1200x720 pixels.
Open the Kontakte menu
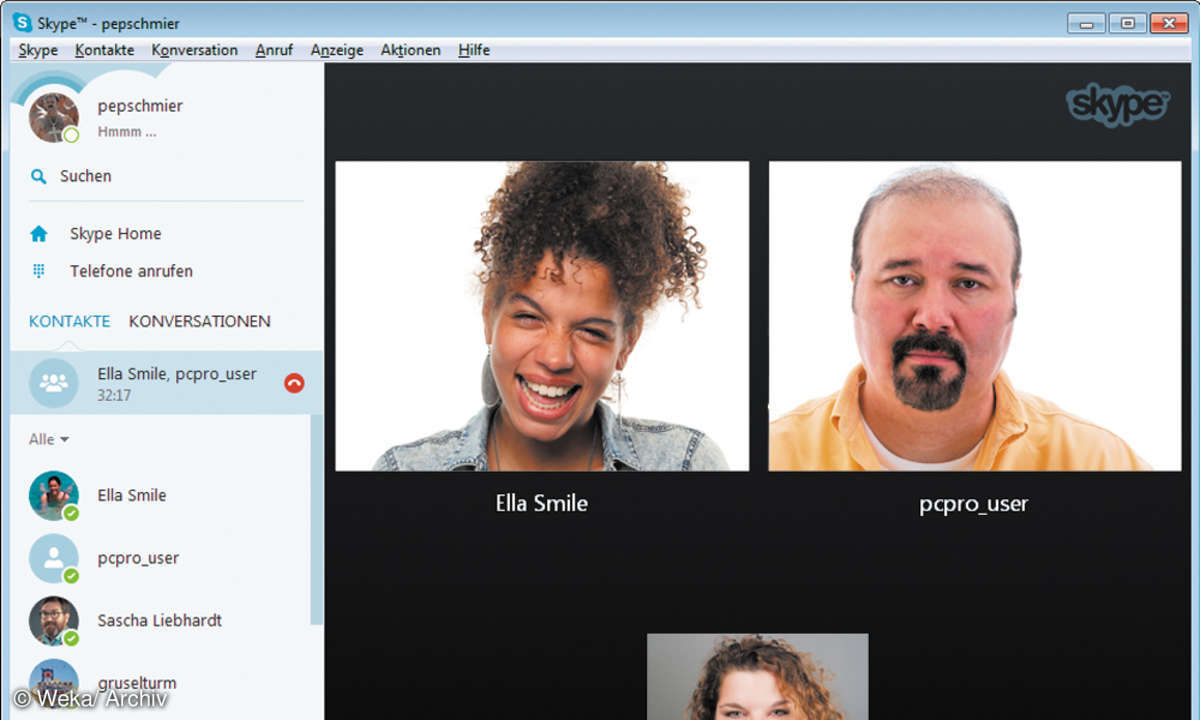point(104,50)
